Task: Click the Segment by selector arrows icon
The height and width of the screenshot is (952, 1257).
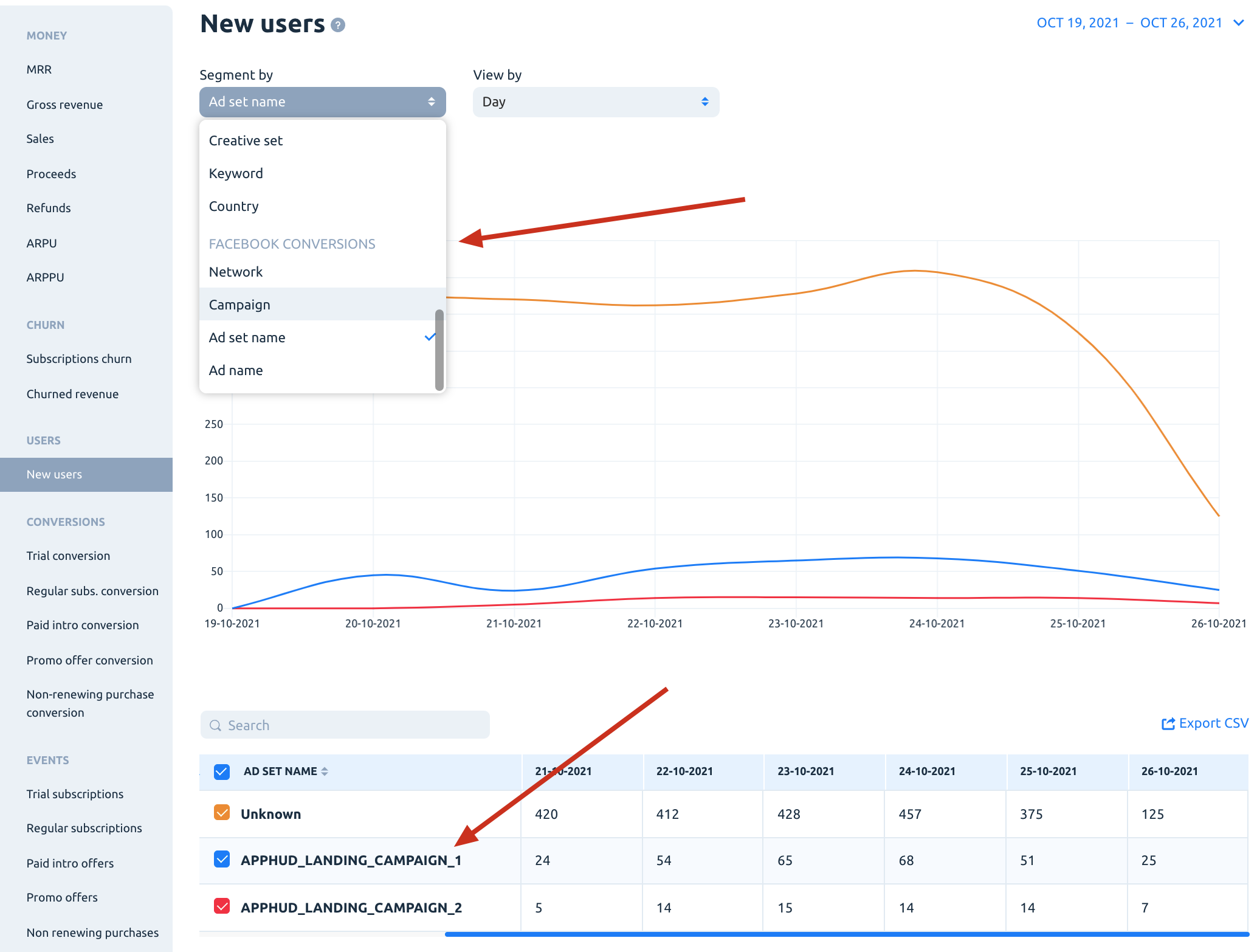Action: point(431,102)
